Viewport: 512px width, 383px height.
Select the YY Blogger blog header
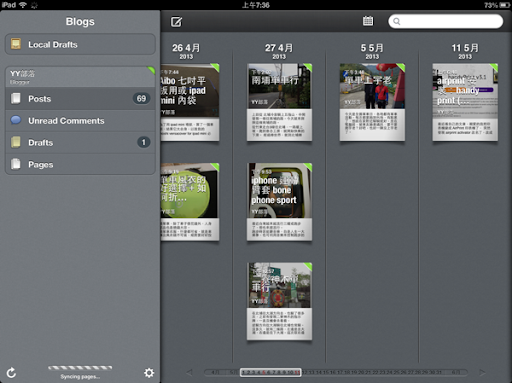tap(80, 77)
